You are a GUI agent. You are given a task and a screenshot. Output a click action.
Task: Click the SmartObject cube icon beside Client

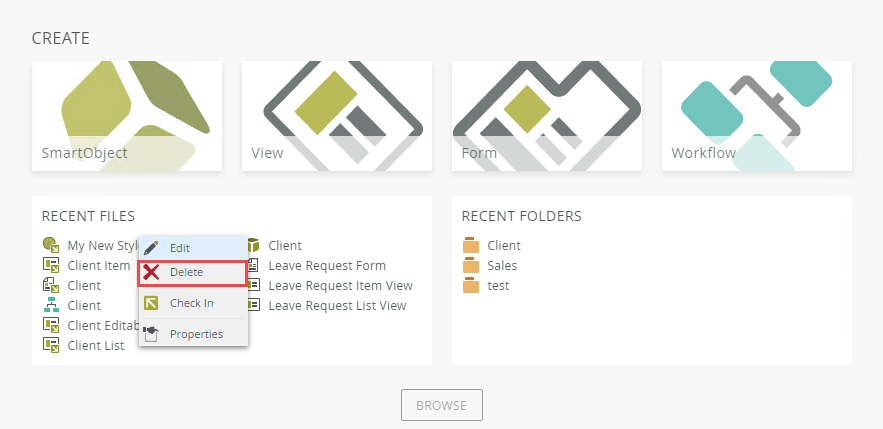[x=253, y=245]
